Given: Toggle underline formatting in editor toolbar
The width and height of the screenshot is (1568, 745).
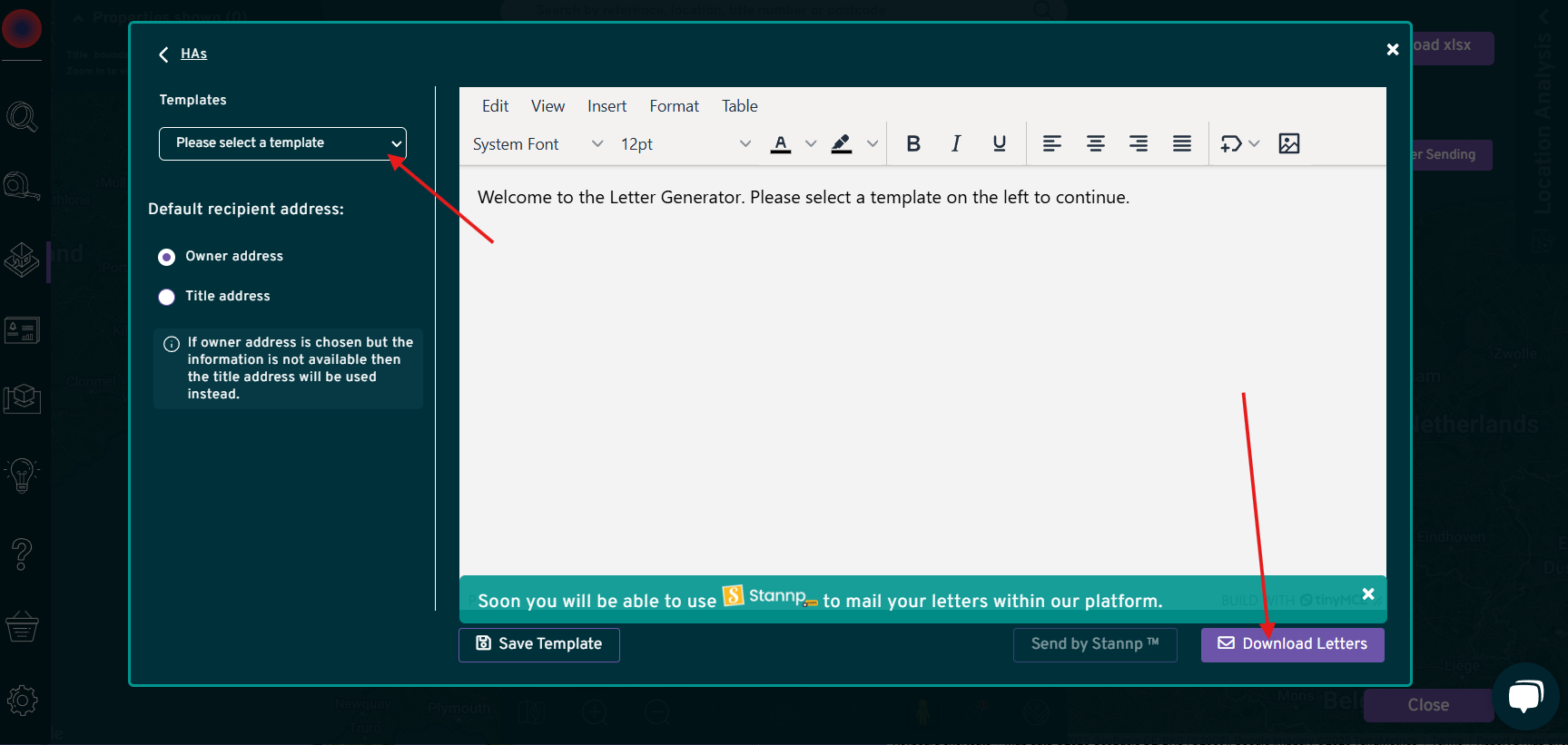Looking at the screenshot, I should [x=999, y=143].
